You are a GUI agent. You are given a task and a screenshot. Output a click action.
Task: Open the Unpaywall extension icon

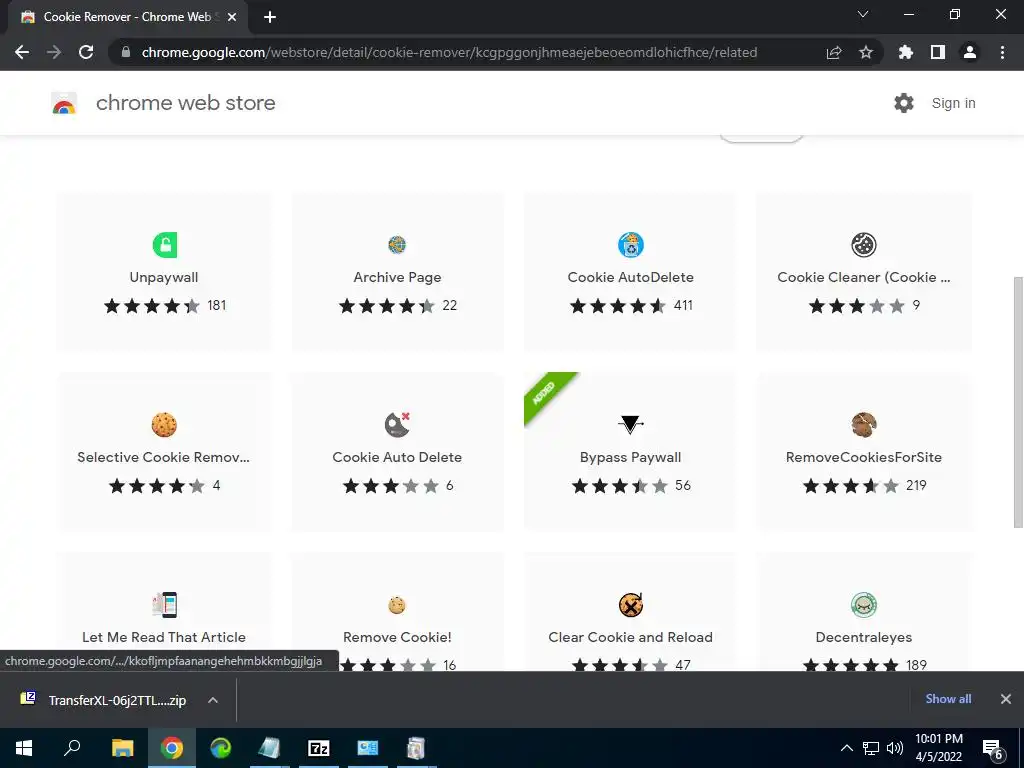pos(165,246)
